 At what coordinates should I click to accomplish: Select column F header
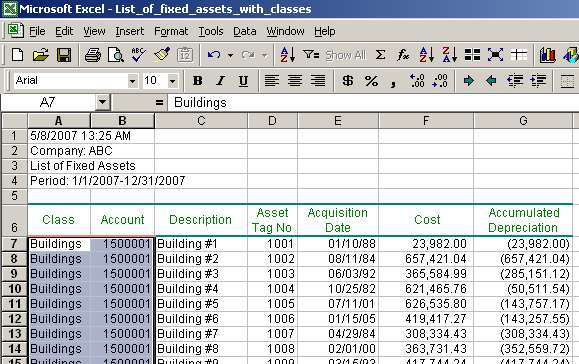click(426, 121)
